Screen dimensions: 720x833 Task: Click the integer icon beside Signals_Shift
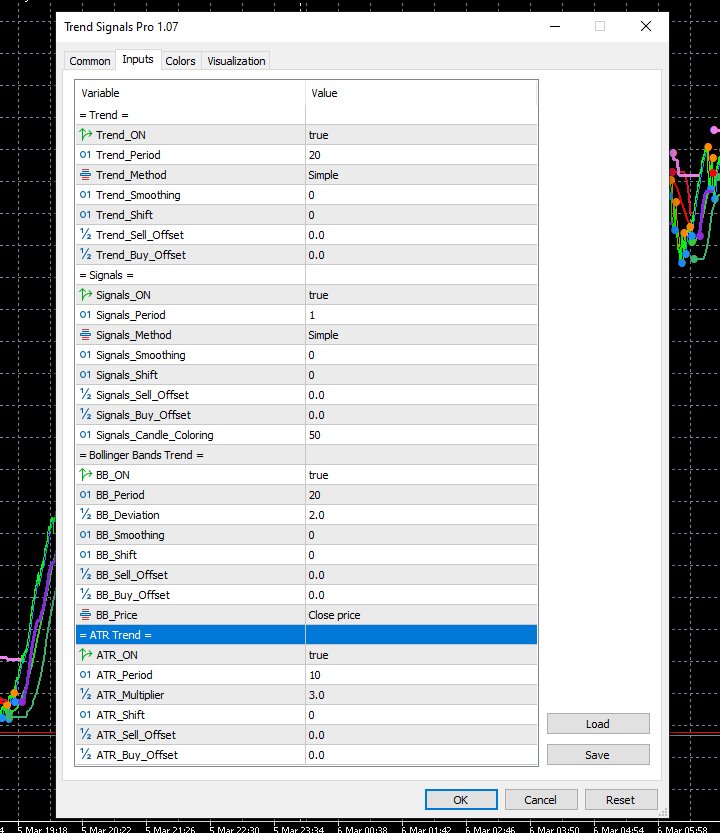(x=86, y=375)
